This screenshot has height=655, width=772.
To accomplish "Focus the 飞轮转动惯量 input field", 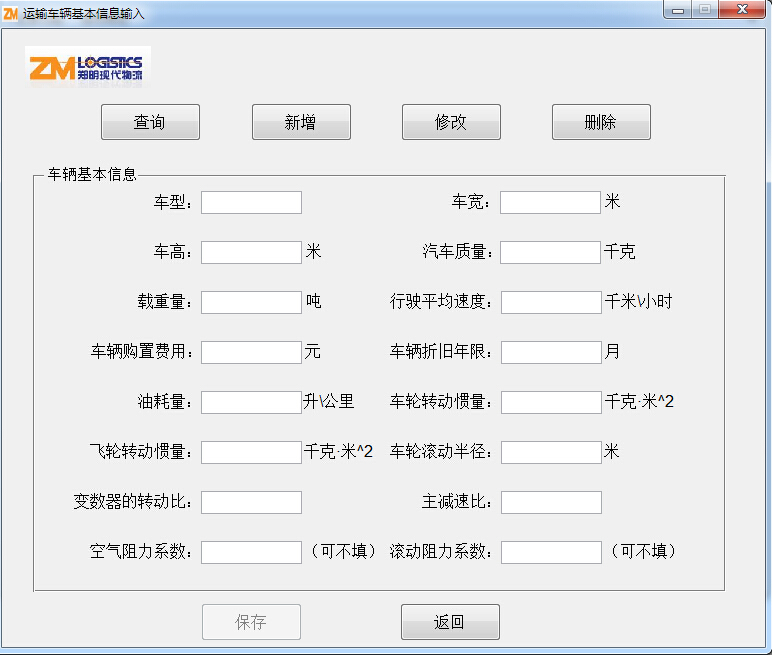I will [251, 452].
